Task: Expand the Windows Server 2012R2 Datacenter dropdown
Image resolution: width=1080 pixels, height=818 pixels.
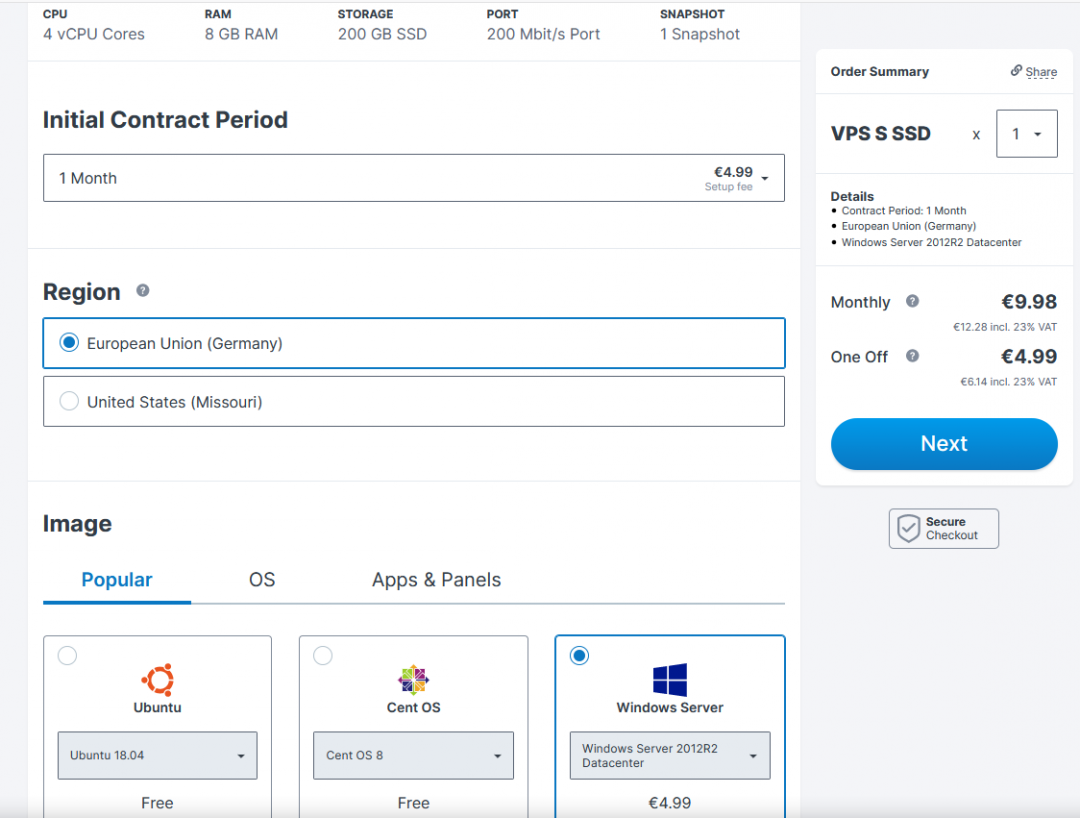Action: 669,756
